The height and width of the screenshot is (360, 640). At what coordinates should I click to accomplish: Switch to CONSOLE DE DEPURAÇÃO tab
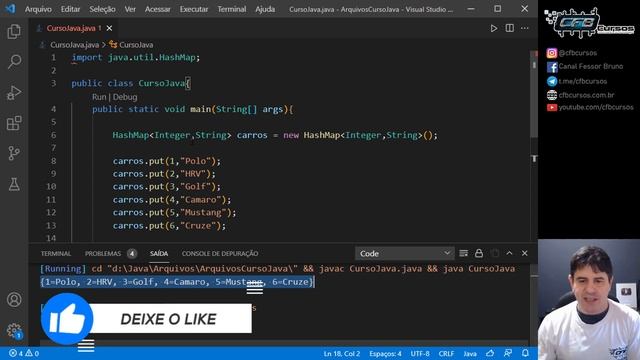[220, 253]
